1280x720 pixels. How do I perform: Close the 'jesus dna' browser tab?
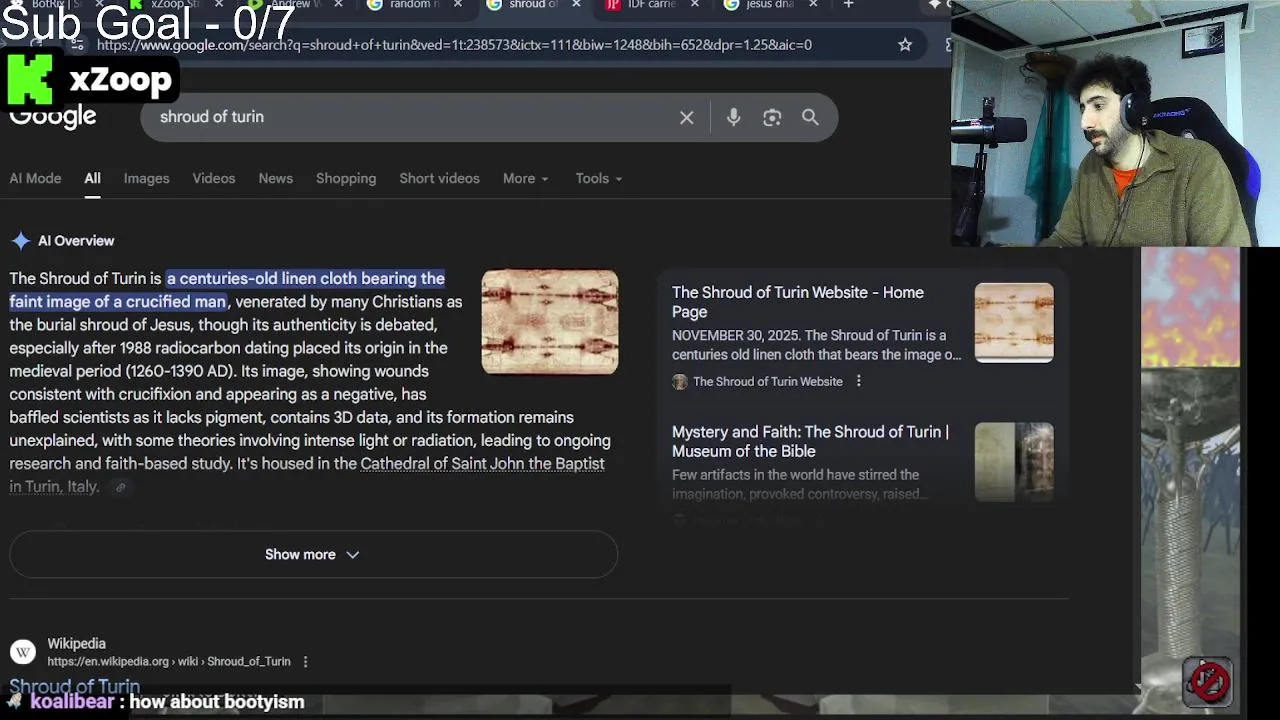click(812, 5)
